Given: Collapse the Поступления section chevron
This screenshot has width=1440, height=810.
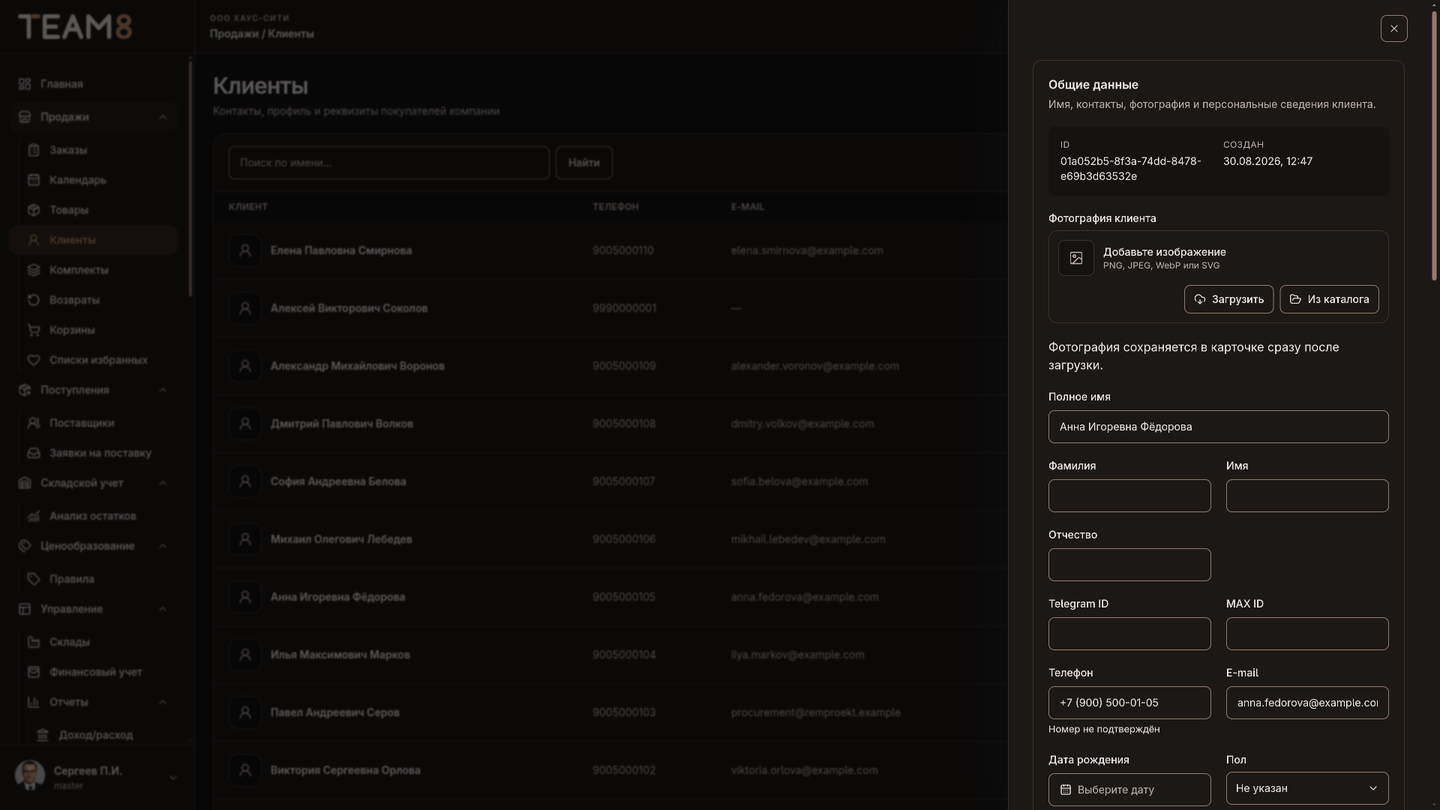Looking at the screenshot, I should coord(163,390).
